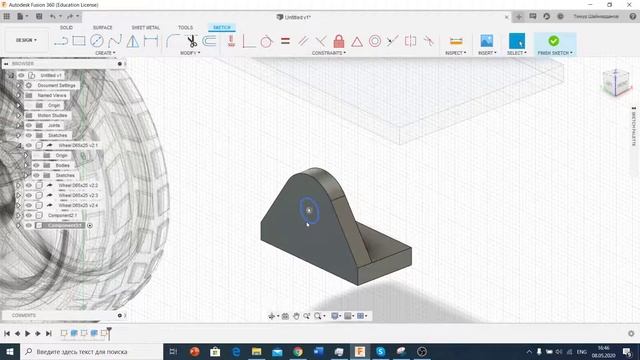Open the CREATE dropdown menu
Image resolution: width=640 pixels, height=360 pixels.
(x=105, y=53)
